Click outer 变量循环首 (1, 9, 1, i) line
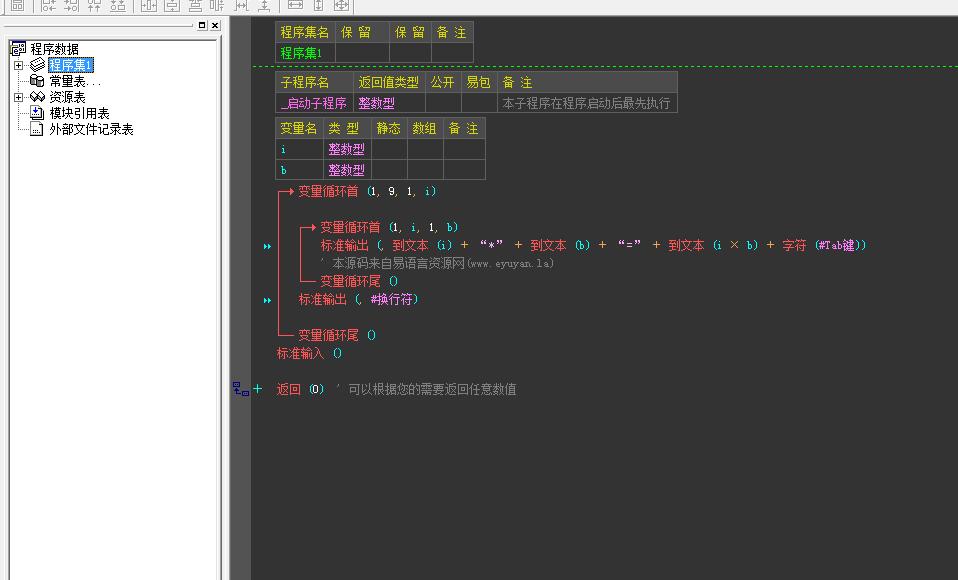Image resolution: width=958 pixels, height=580 pixels. (367, 191)
